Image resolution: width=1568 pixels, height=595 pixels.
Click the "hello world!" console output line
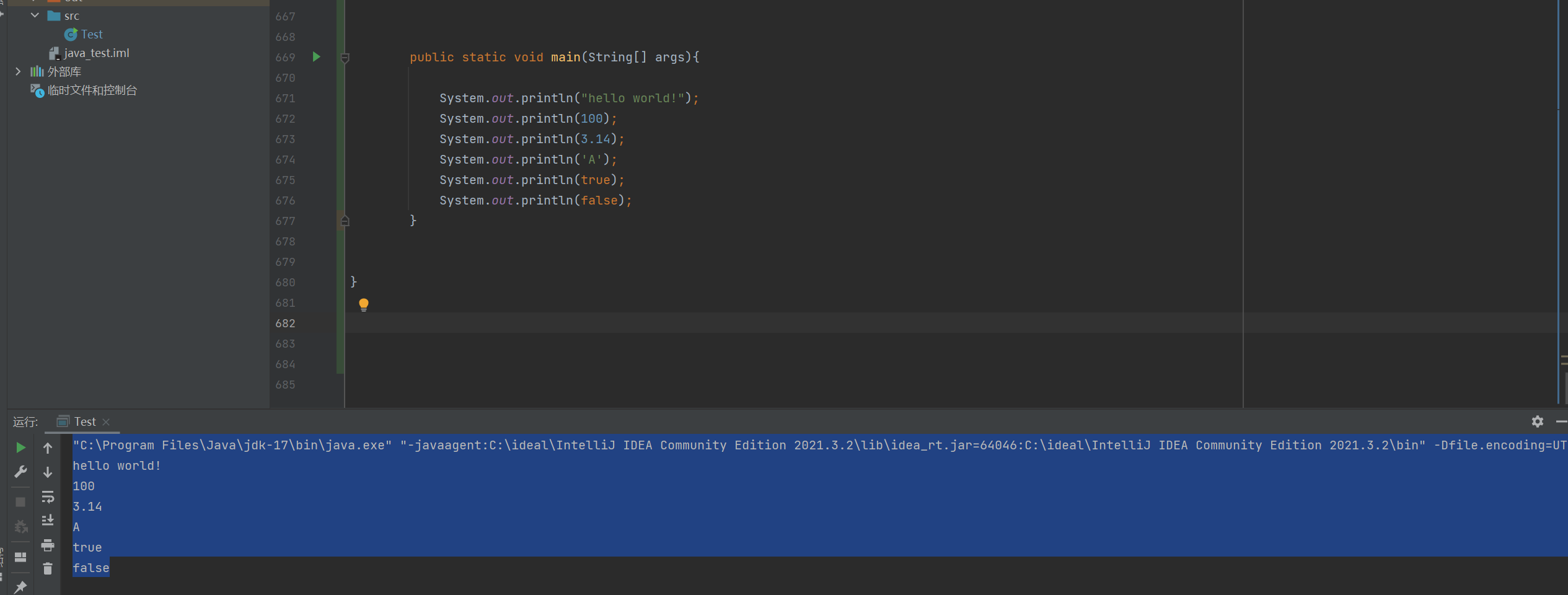[117, 465]
